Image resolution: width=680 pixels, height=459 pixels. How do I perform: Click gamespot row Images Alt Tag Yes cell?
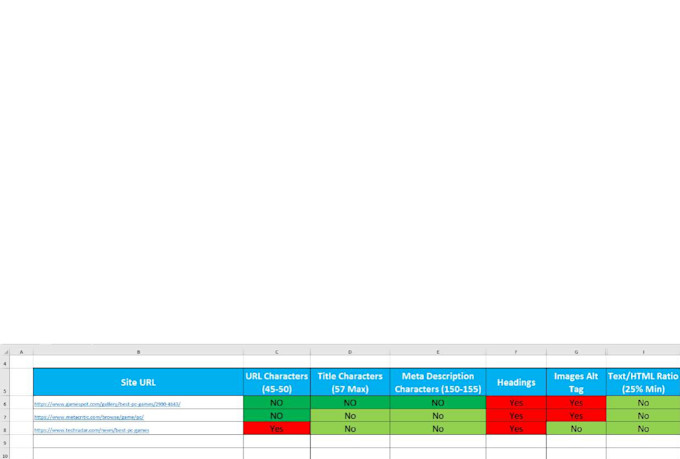click(576, 403)
